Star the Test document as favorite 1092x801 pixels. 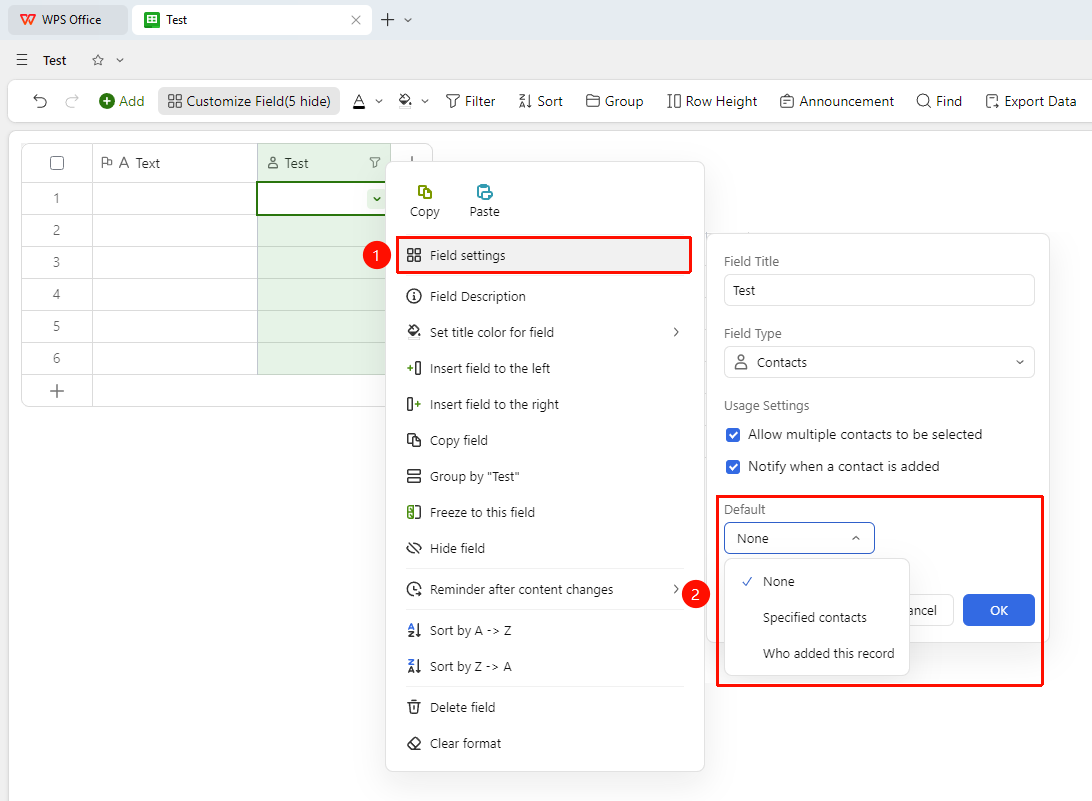(x=98, y=60)
